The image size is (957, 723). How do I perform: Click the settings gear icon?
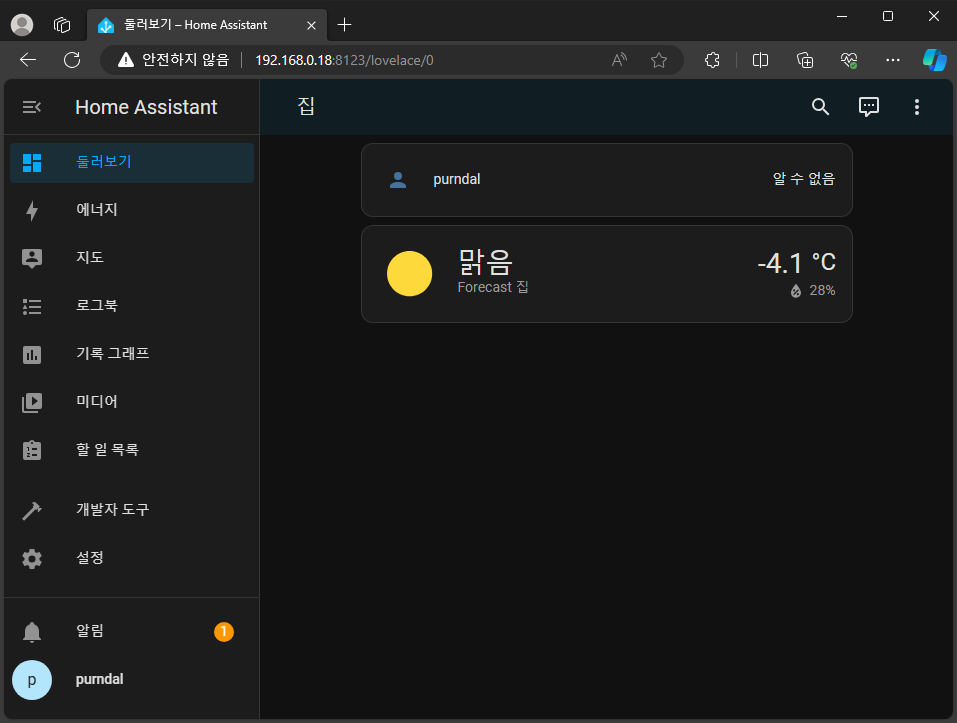32,558
